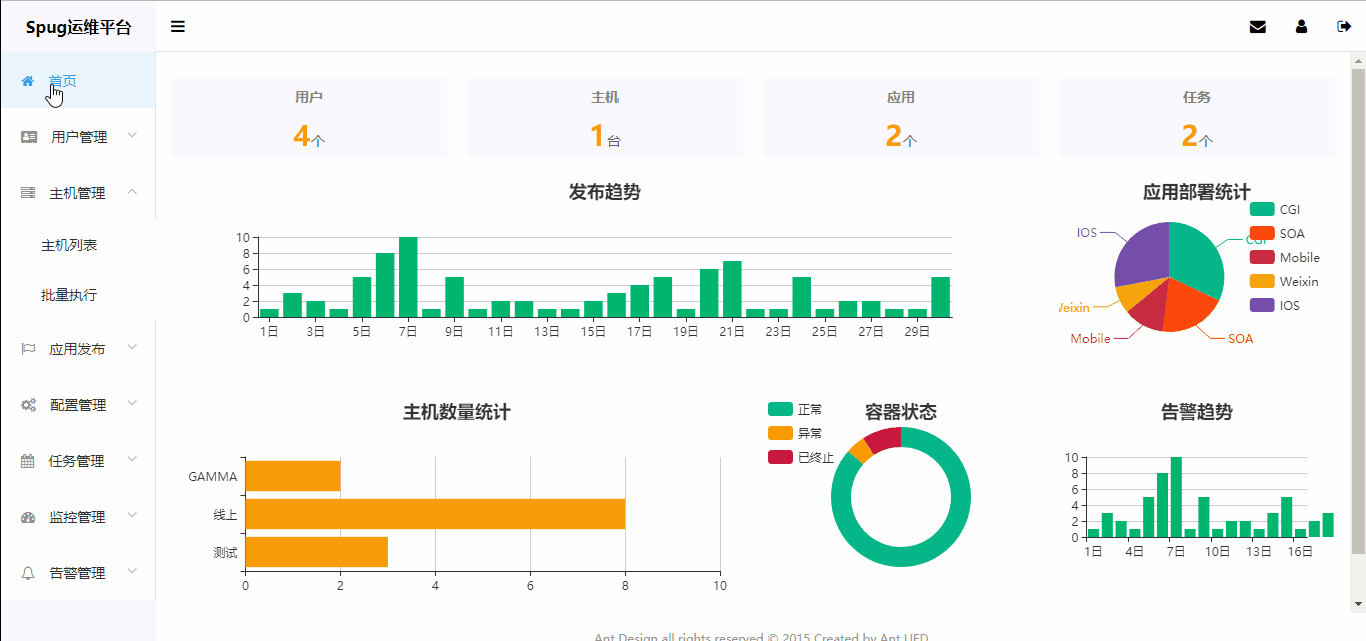Click the scrollbar down arrow

(x=1358, y=604)
